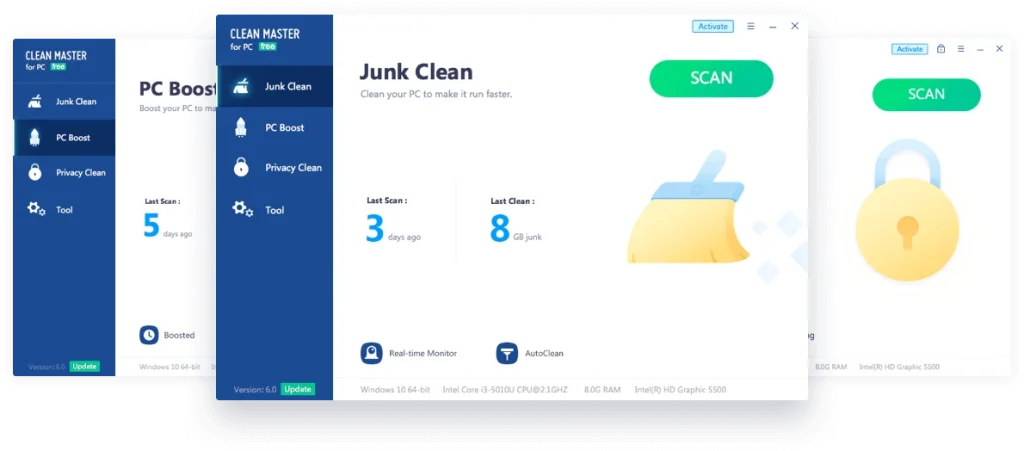
Task: Open Junk Clean in front window sidebar
Action: pos(274,86)
